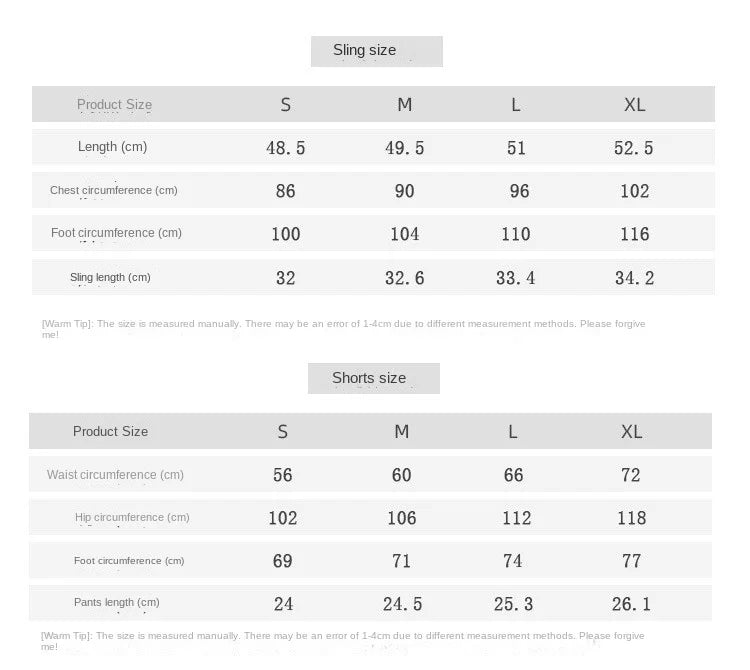Click the Shorts size heading label
750x670 pixels.
click(x=369, y=378)
